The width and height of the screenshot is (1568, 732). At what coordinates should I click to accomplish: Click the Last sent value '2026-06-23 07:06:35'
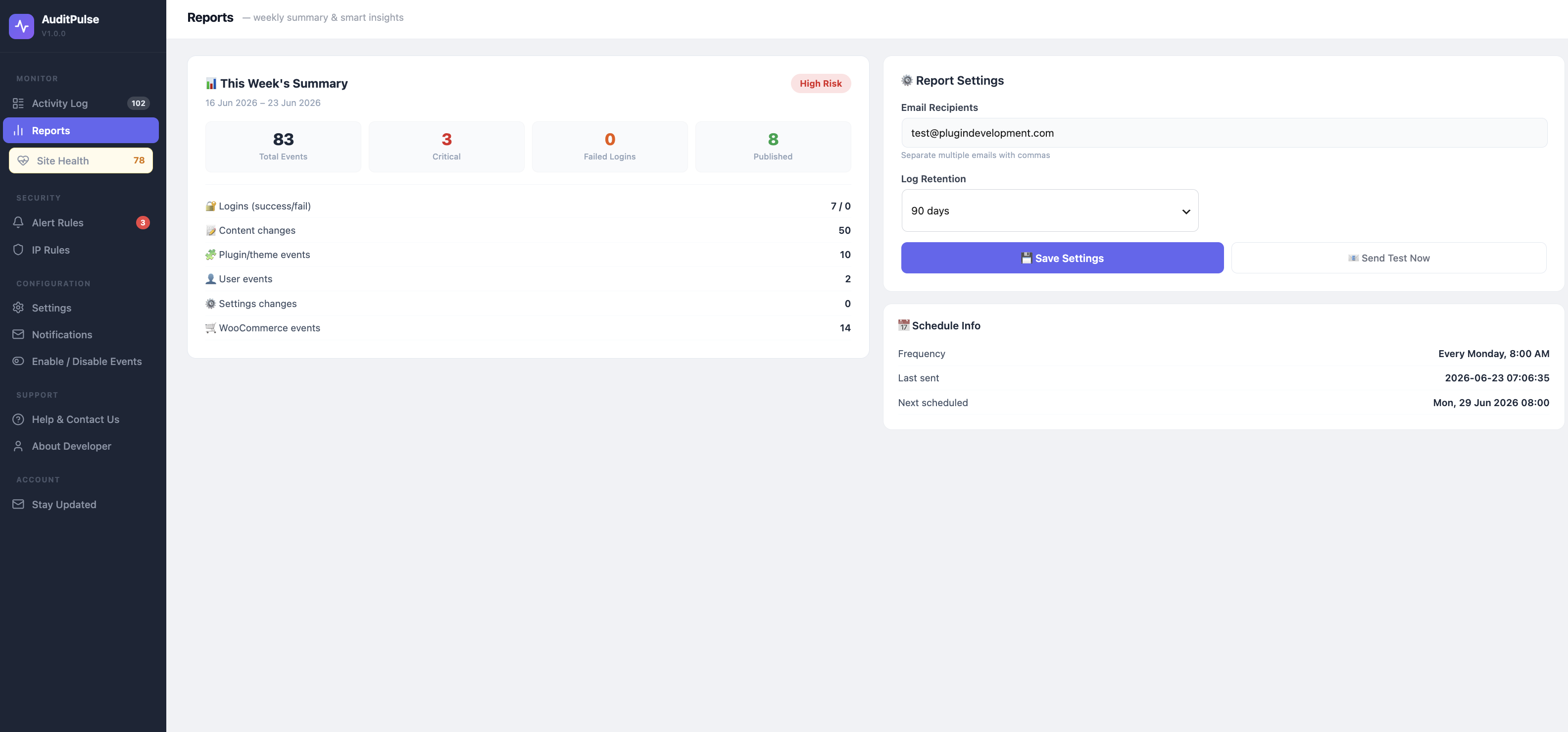(1497, 378)
